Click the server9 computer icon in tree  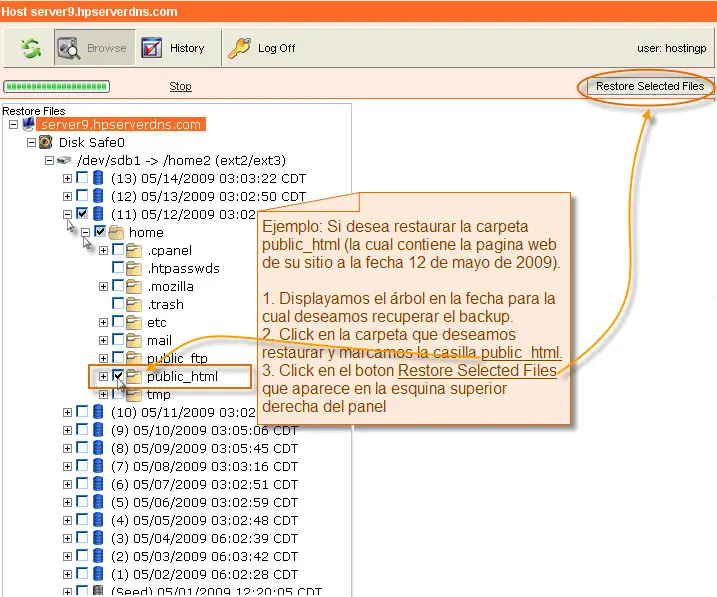(x=28, y=124)
